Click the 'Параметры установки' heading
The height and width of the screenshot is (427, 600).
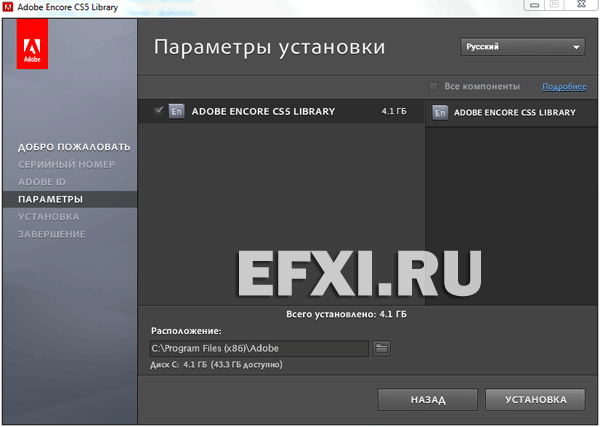point(269,47)
